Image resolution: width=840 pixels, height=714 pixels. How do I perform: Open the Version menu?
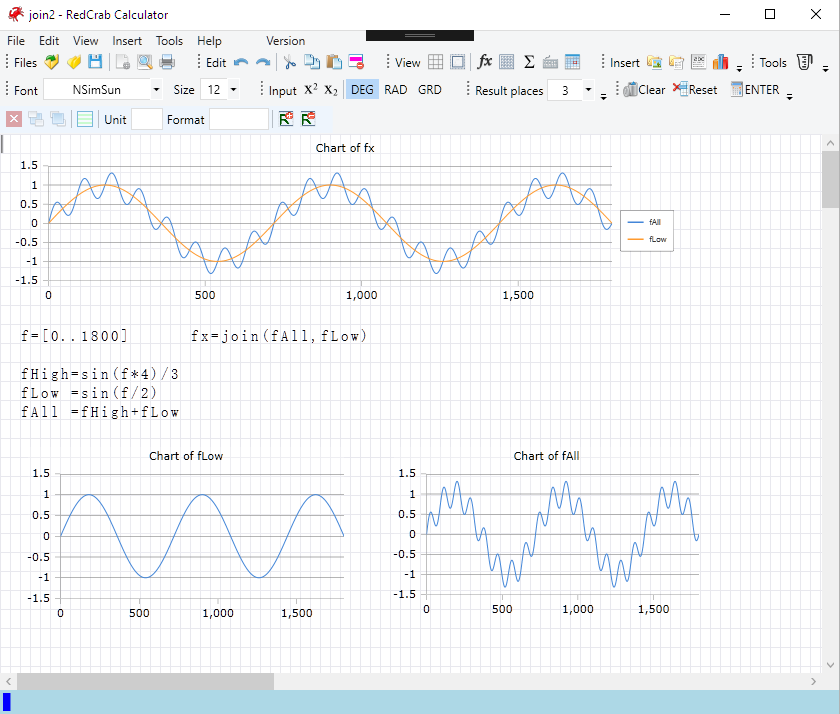pos(286,41)
